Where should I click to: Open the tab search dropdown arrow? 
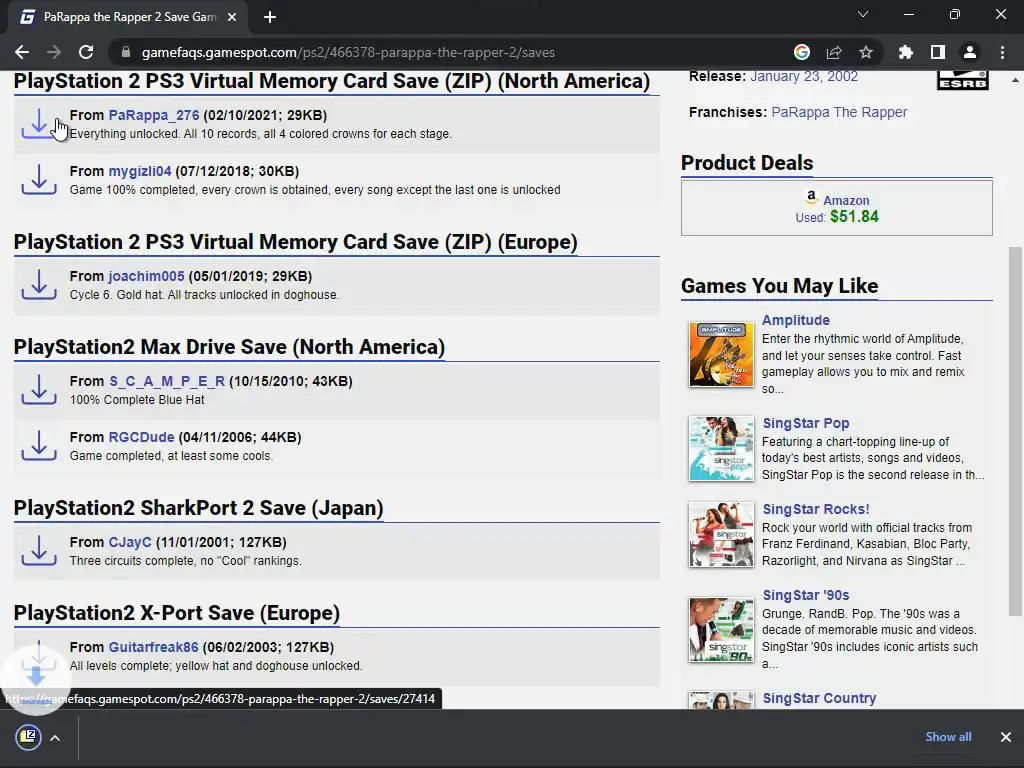click(863, 14)
